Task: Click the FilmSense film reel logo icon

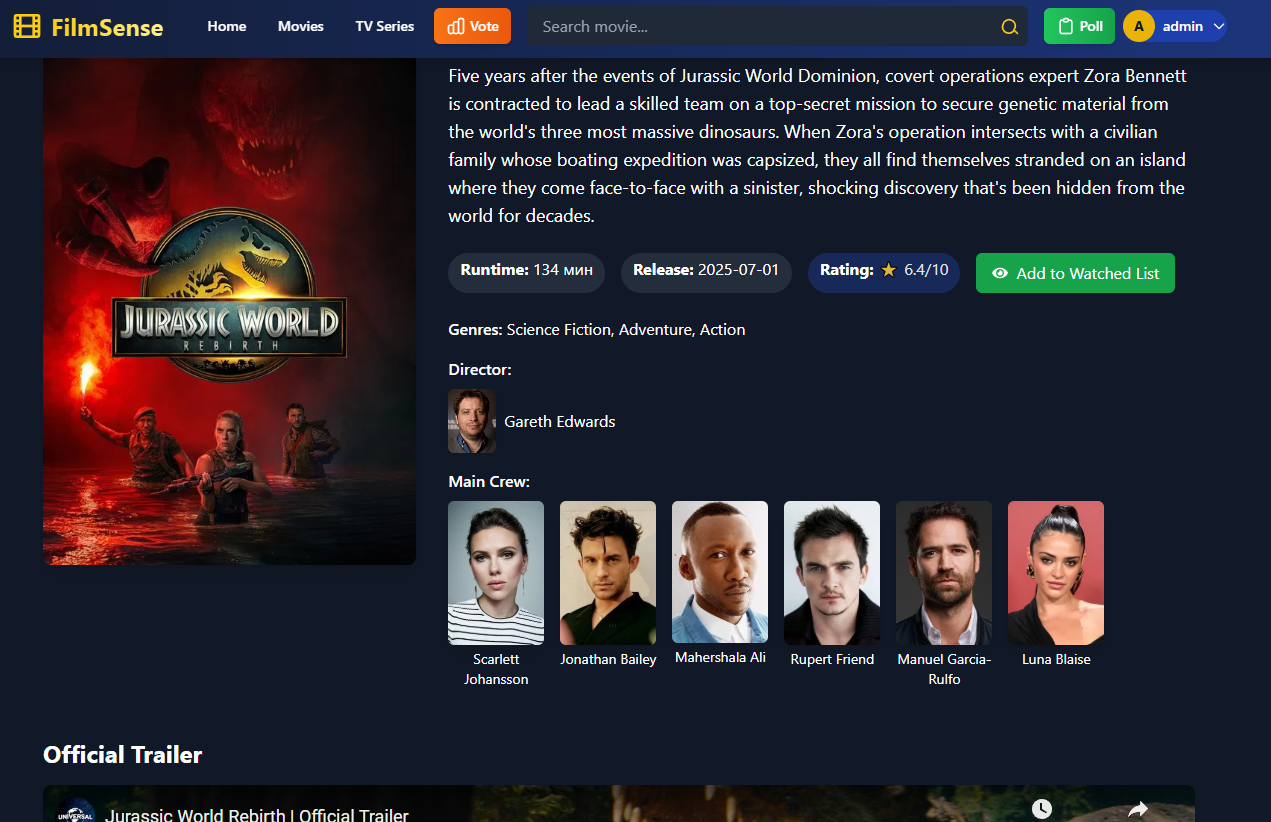Action: [x=27, y=27]
